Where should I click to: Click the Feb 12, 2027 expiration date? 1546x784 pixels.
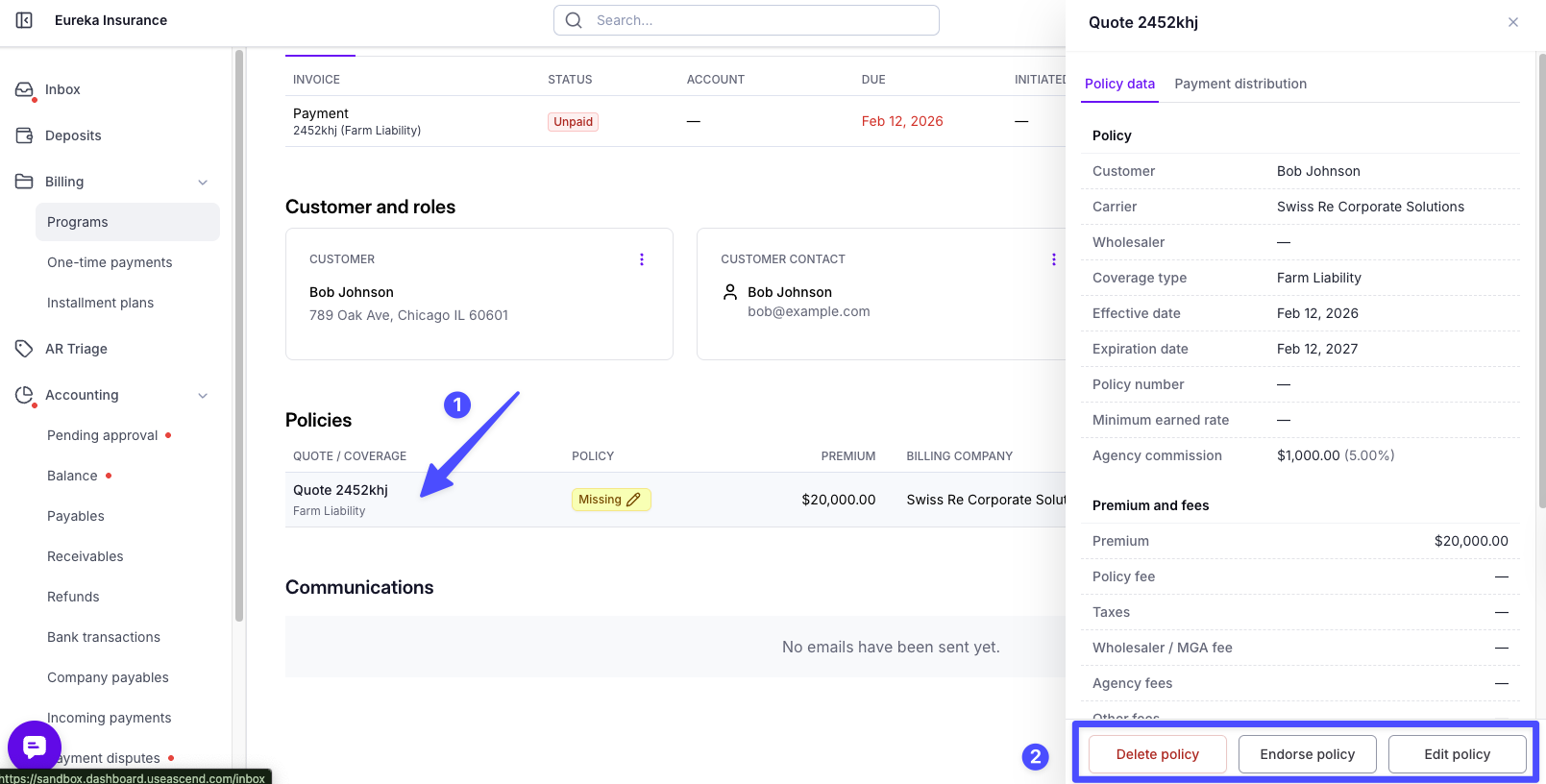tap(1317, 349)
